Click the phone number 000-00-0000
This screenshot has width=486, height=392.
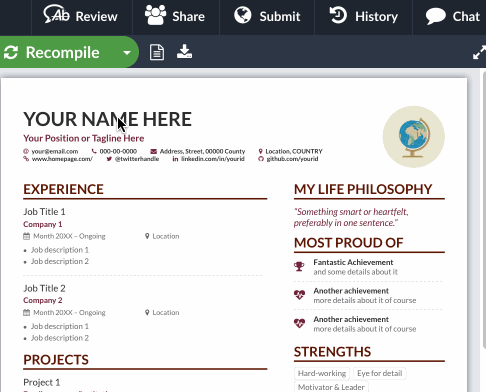118,151
